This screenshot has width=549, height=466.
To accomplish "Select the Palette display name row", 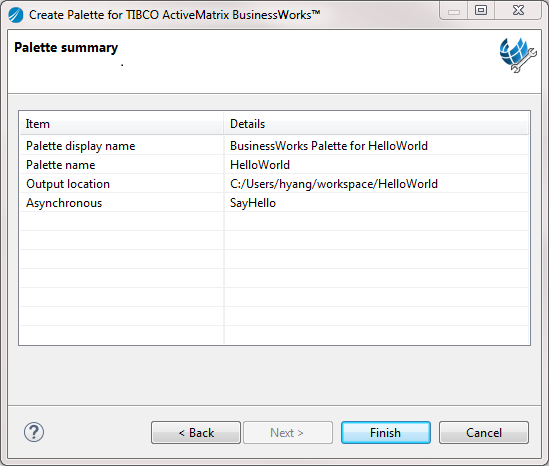I will tap(274, 146).
